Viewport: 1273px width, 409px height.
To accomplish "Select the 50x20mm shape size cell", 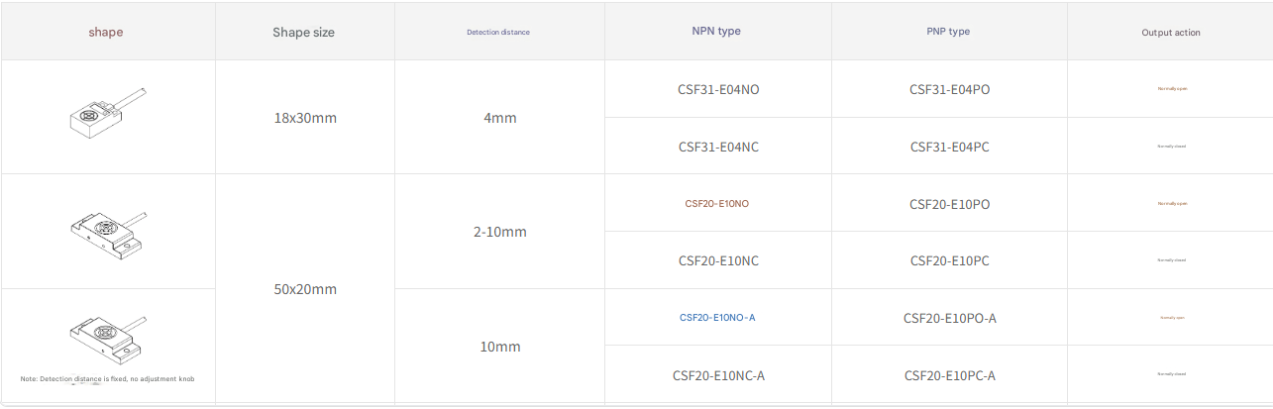I will (305, 289).
